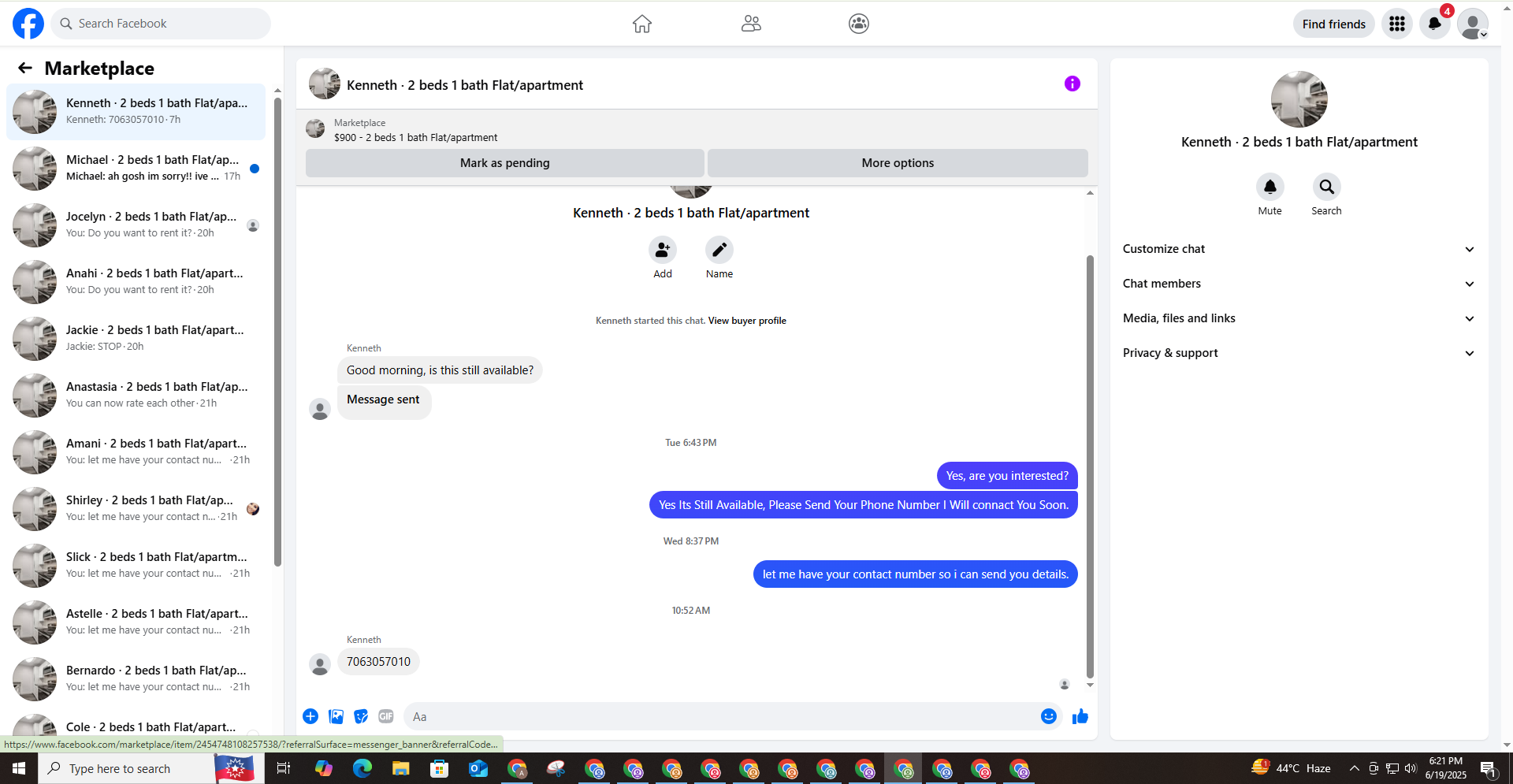Open the Astelle conversation
1513x784 pixels.
pos(136,622)
